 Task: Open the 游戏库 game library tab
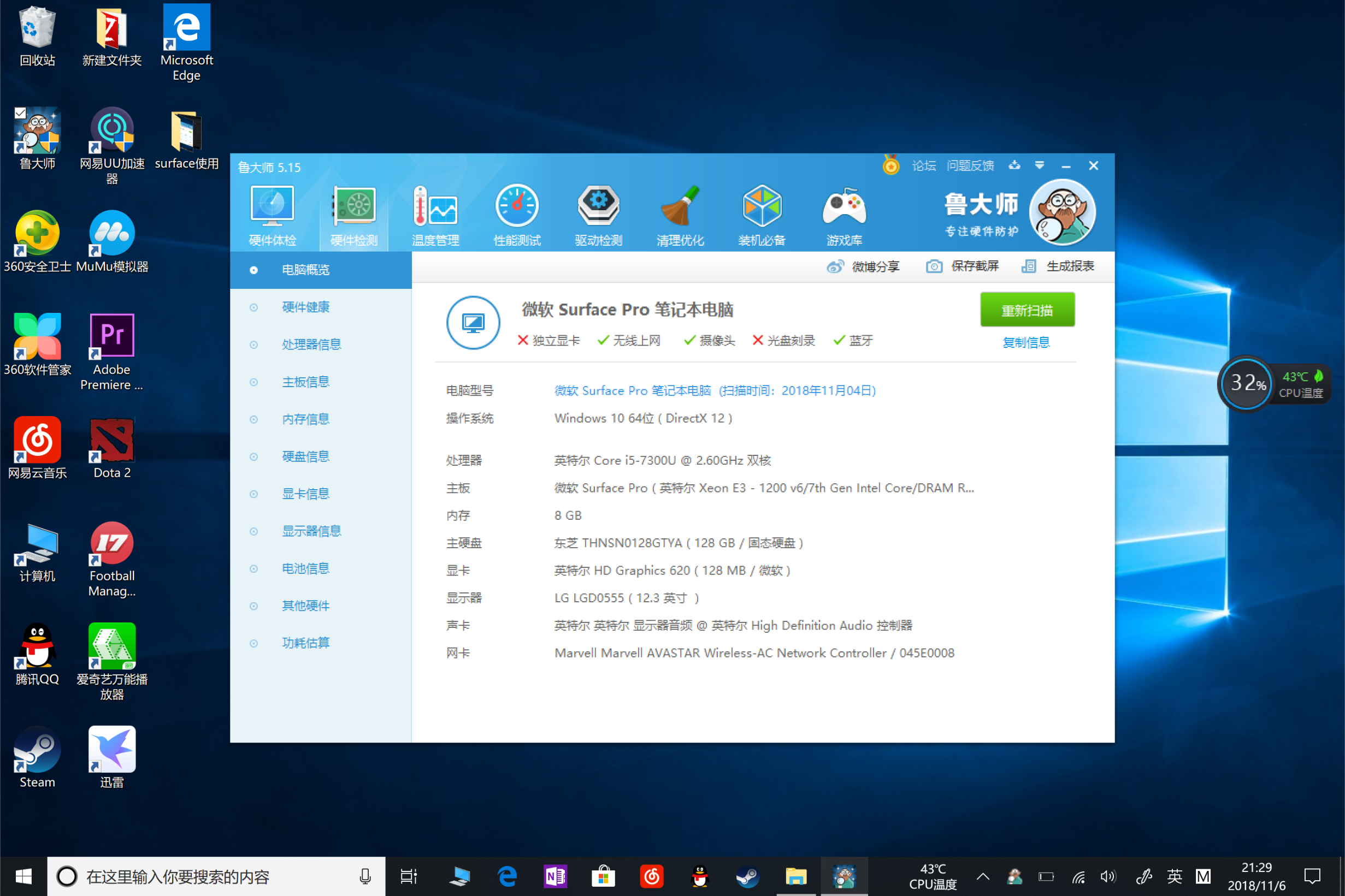coord(843,216)
